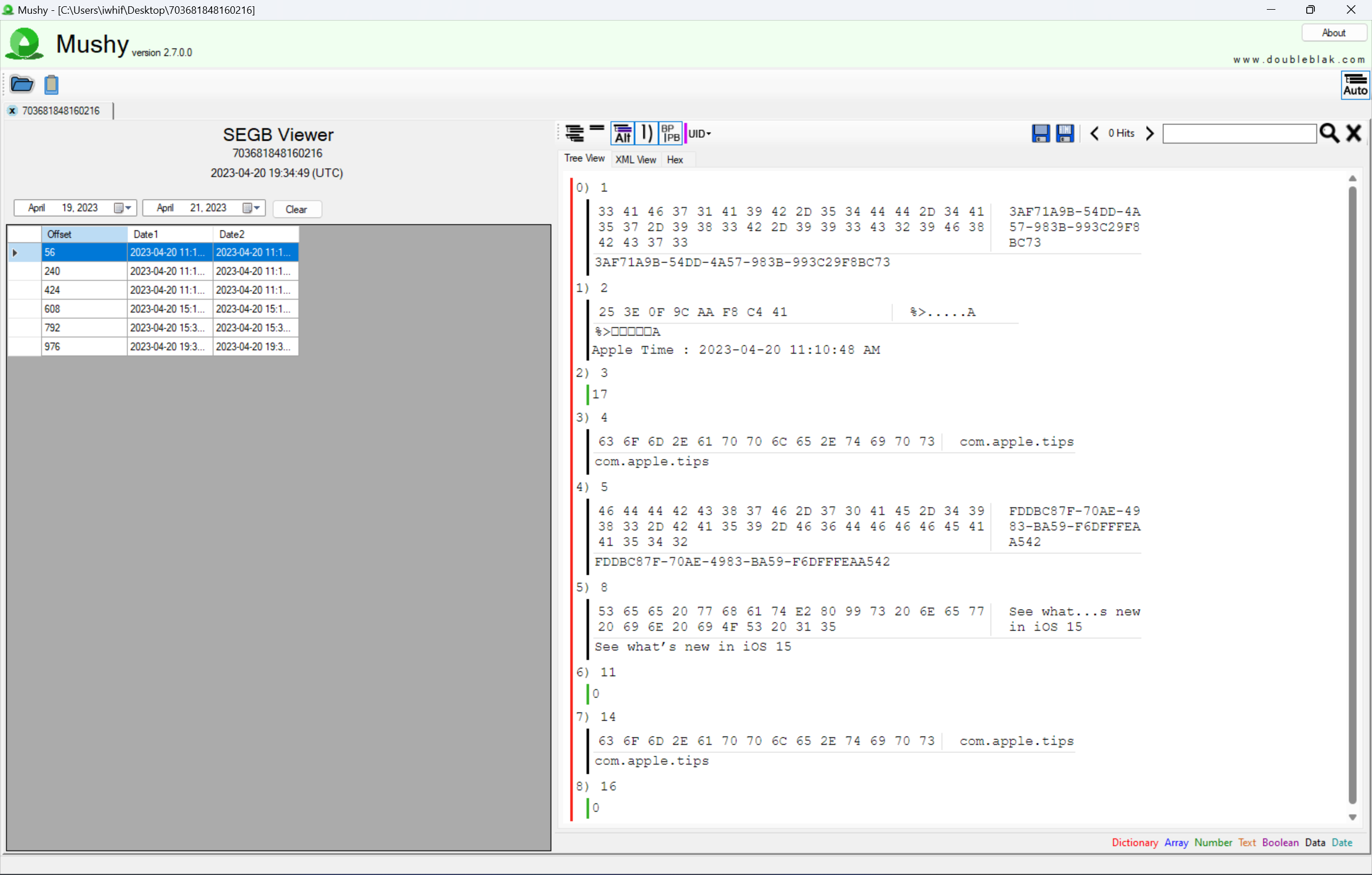Click the magnifying glass search icon

click(1329, 133)
